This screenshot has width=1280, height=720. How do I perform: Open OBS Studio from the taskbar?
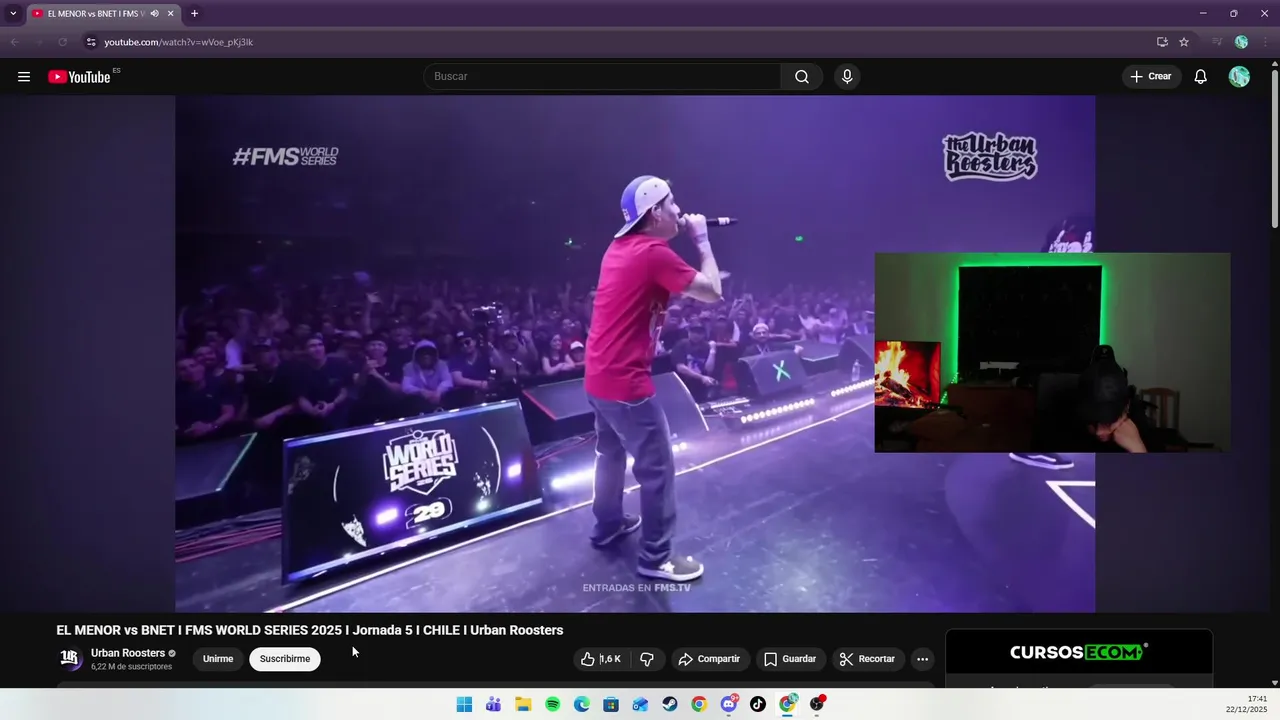point(817,704)
